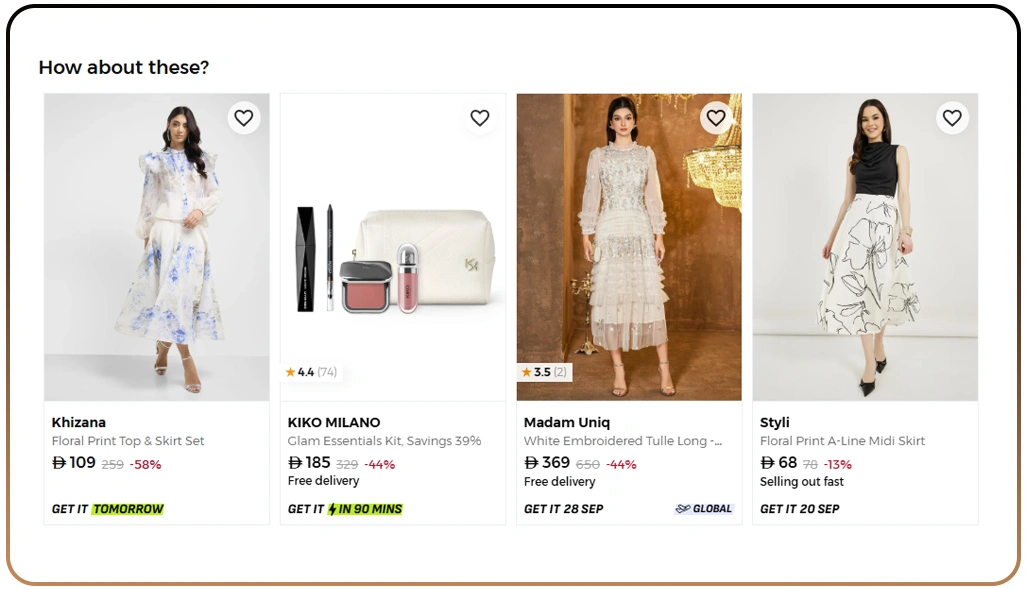1026x589 pixels.
Task: Click the Selling out fast label on Styli card
Action: [x=802, y=481]
